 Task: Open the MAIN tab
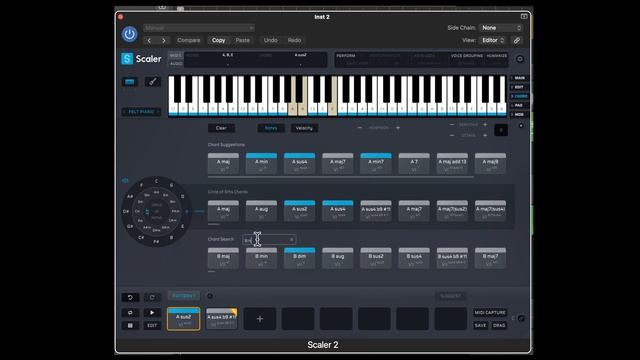pos(519,78)
